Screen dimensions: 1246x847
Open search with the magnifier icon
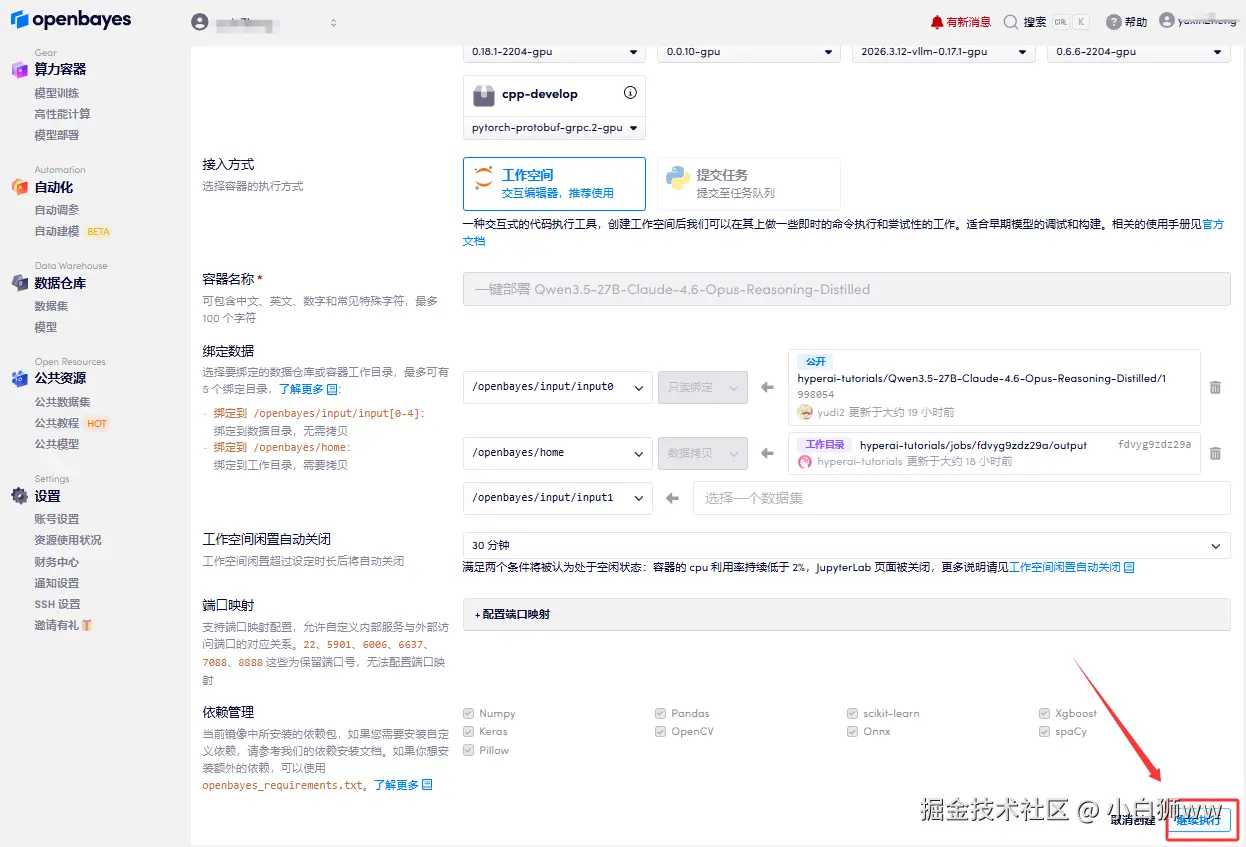pyautogui.click(x=1011, y=22)
